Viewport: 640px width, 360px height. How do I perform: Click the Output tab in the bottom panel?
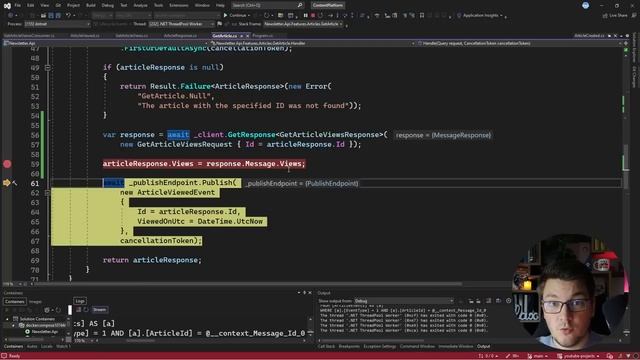[x=483, y=347]
